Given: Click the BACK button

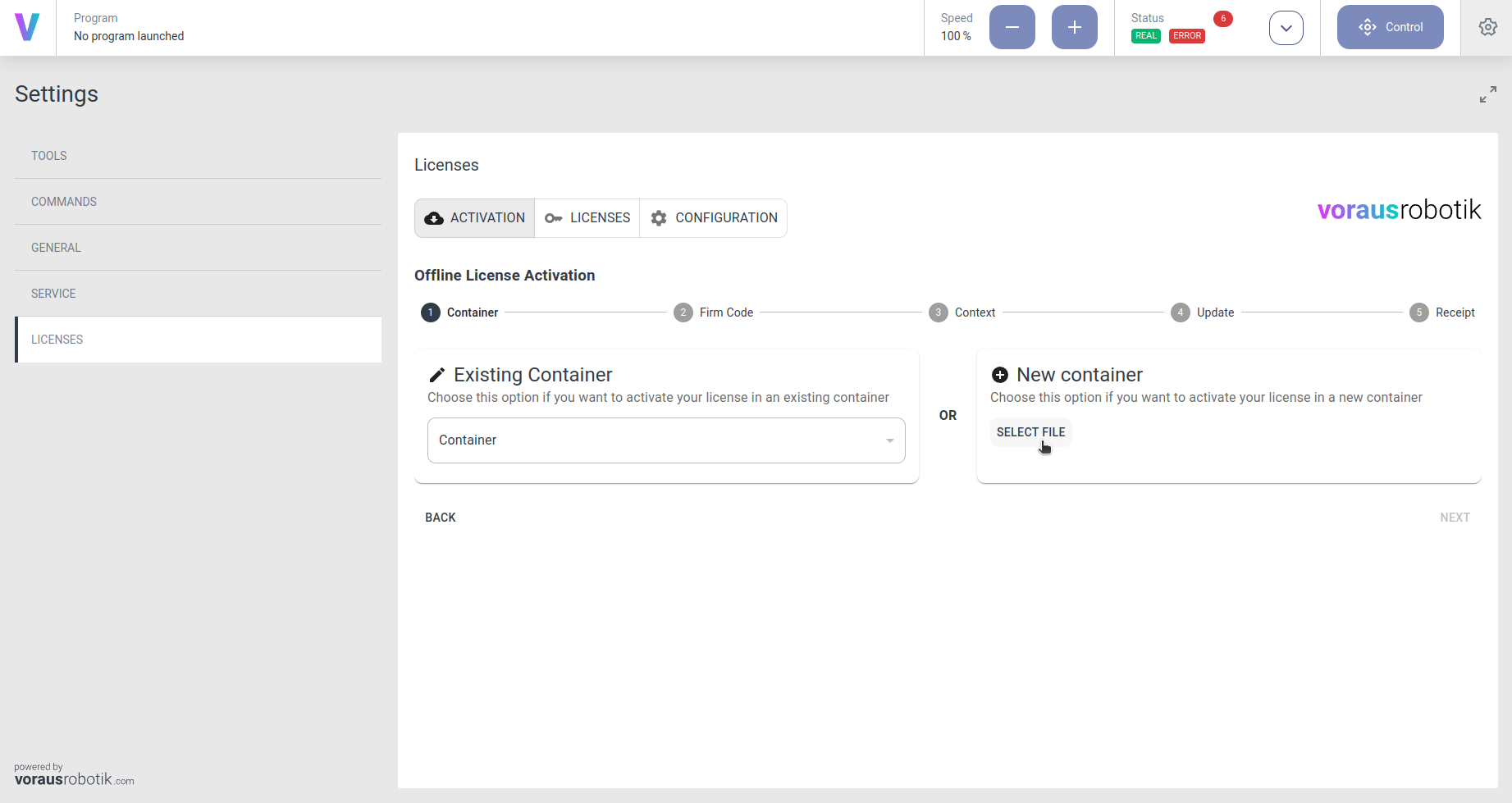Looking at the screenshot, I should [441, 518].
